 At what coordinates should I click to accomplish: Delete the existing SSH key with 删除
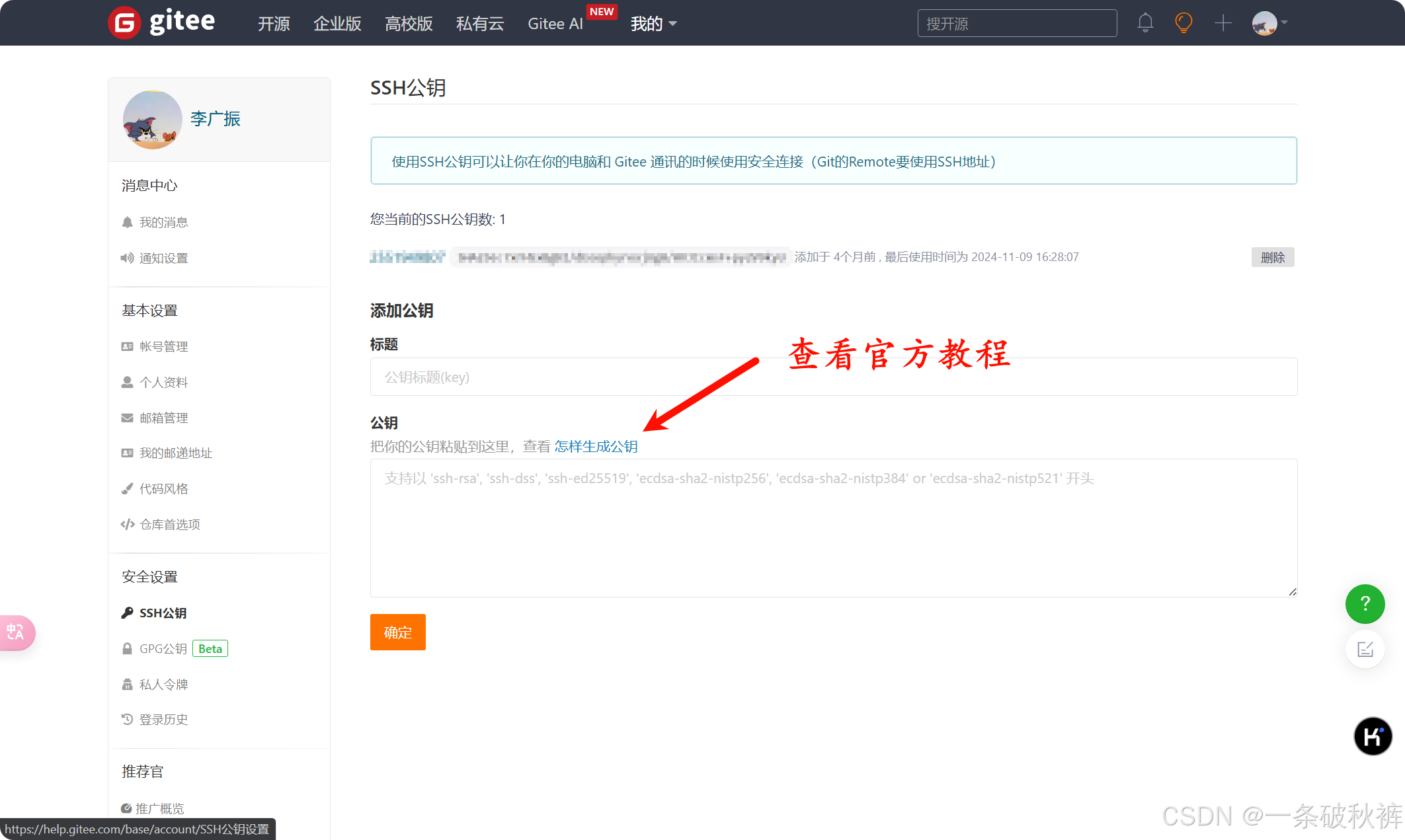[1273, 257]
